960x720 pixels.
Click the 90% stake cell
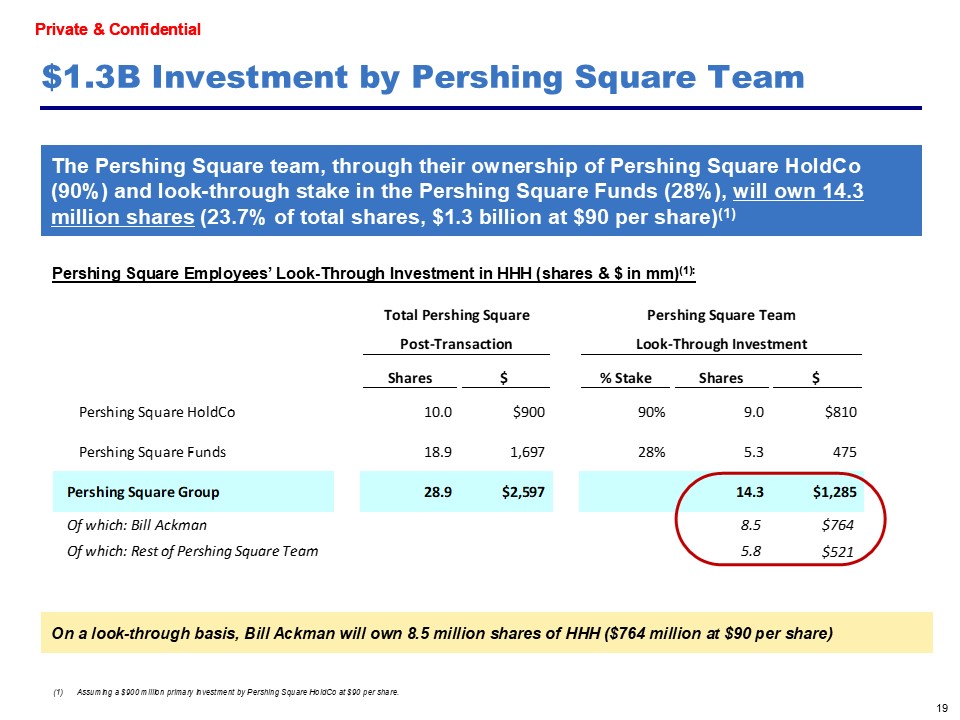652,411
